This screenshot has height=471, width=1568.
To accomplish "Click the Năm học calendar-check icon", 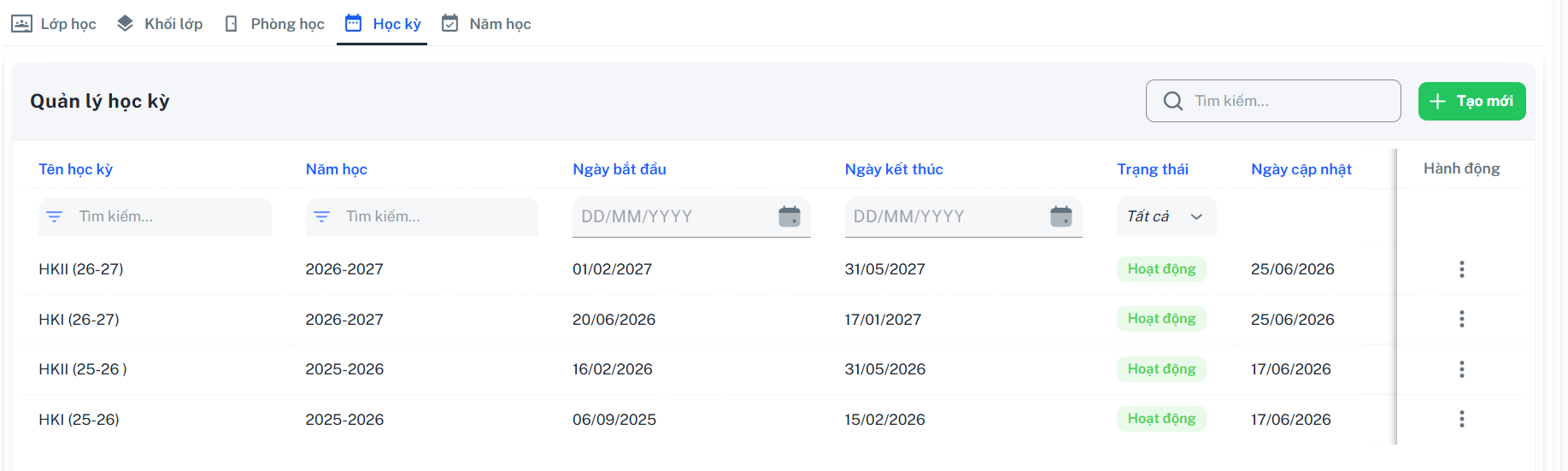I will coord(449,23).
